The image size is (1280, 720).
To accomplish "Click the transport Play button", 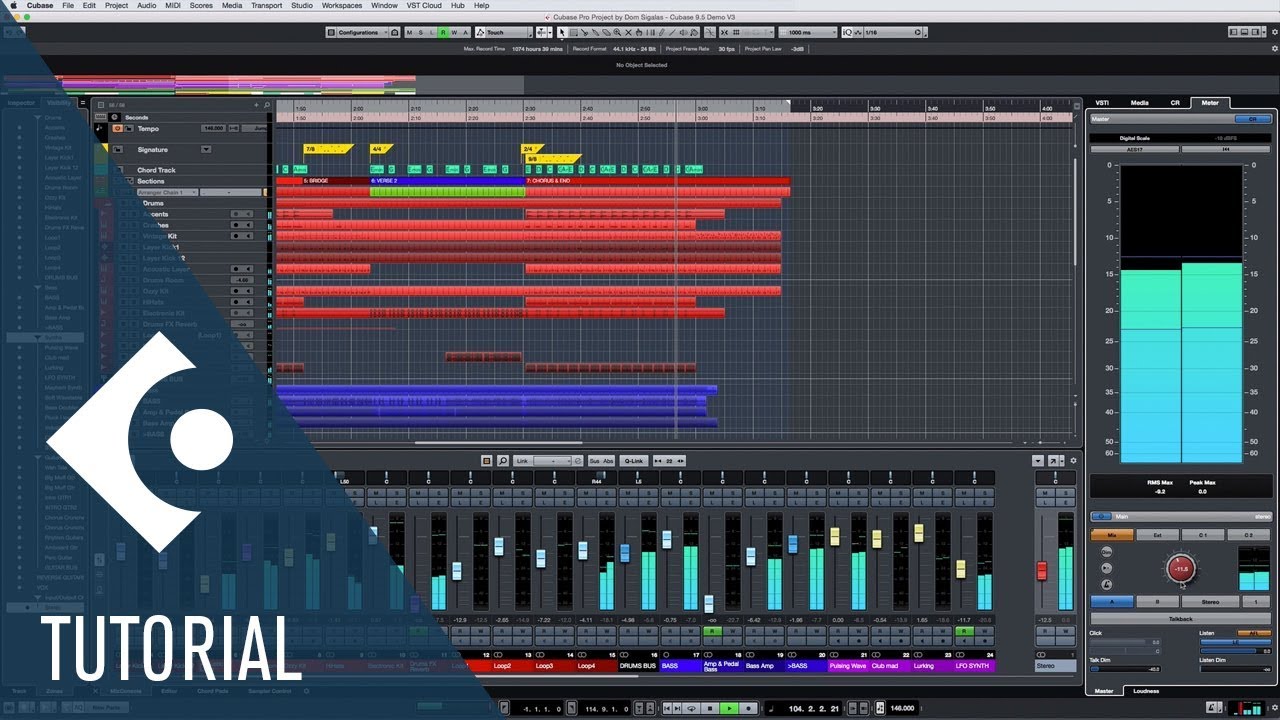I will pyautogui.click(x=730, y=708).
